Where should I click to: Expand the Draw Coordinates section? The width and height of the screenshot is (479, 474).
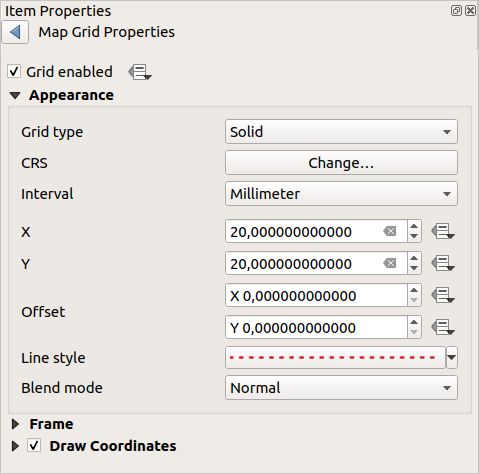click(x=15, y=446)
